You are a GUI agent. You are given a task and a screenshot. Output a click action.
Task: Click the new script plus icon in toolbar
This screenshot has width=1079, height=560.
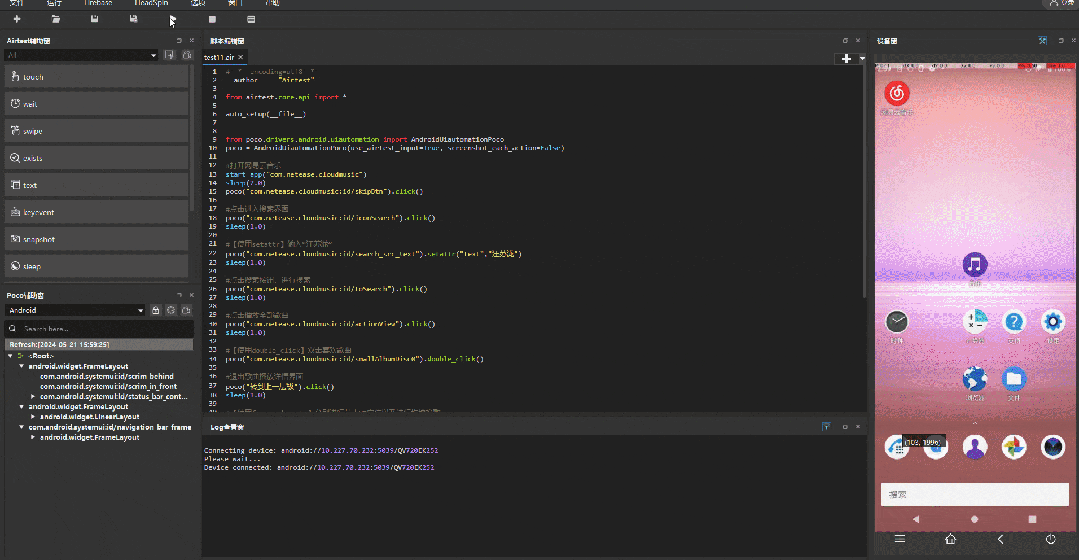tap(17, 19)
